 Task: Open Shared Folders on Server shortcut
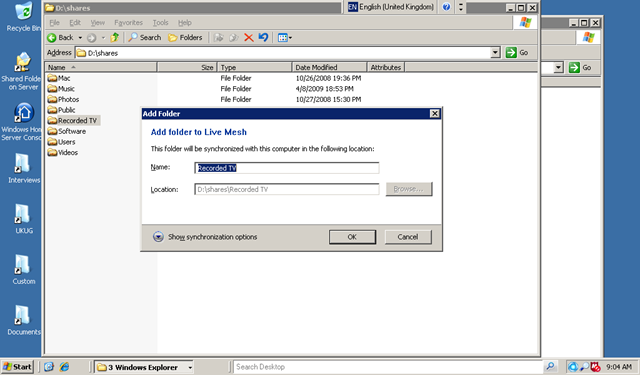21,71
